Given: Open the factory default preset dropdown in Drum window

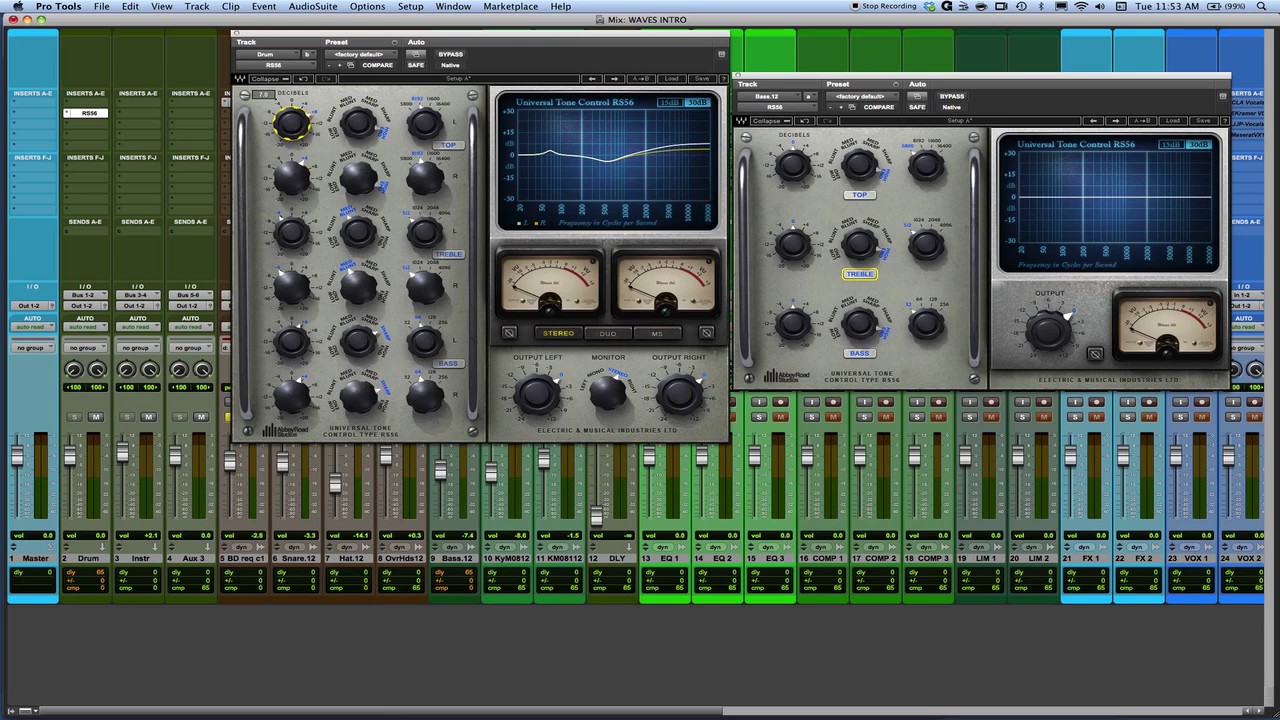Looking at the screenshot, I should (361, 54).
